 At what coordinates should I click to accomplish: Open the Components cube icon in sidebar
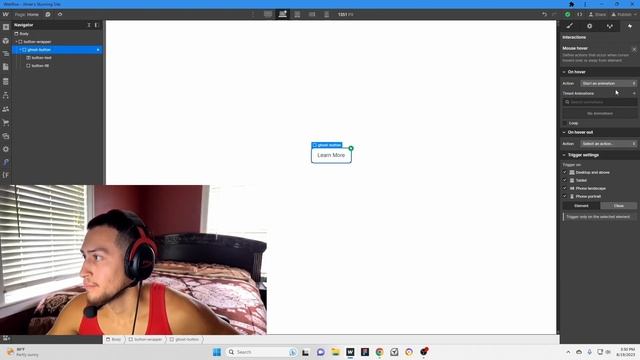6,40
